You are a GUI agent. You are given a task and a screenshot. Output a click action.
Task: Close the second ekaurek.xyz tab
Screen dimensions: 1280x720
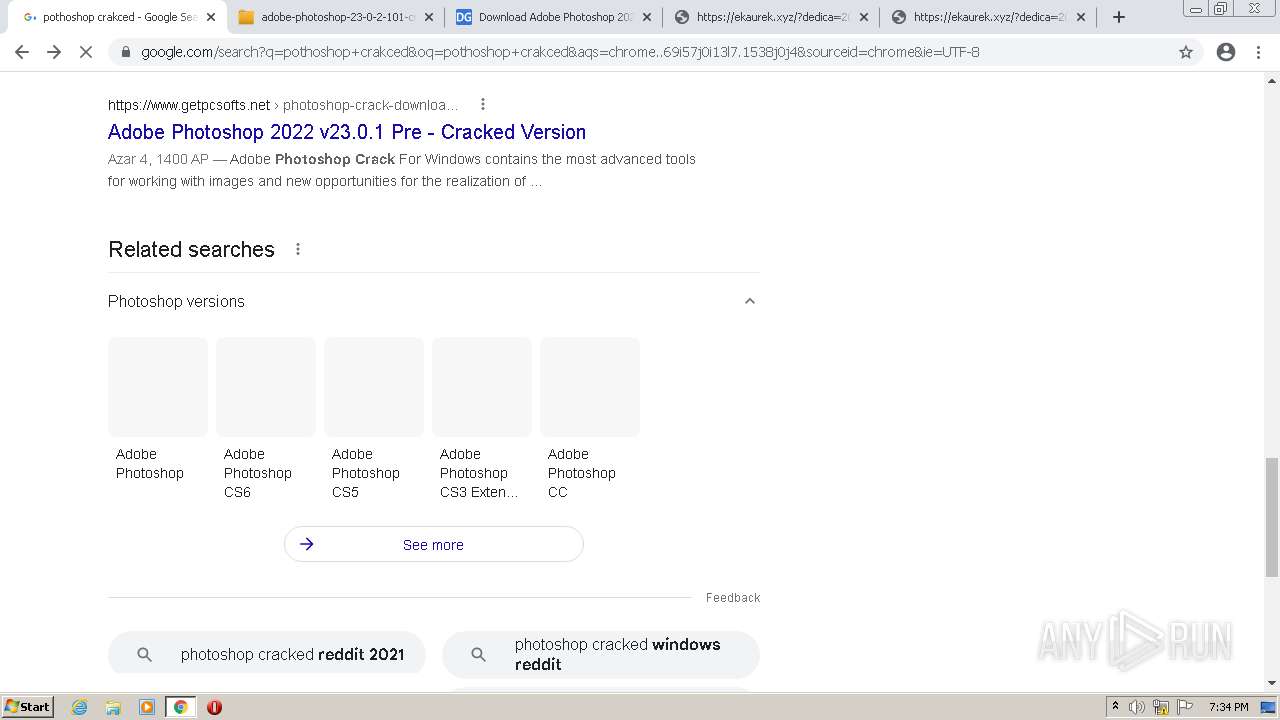pos(1081,17)
